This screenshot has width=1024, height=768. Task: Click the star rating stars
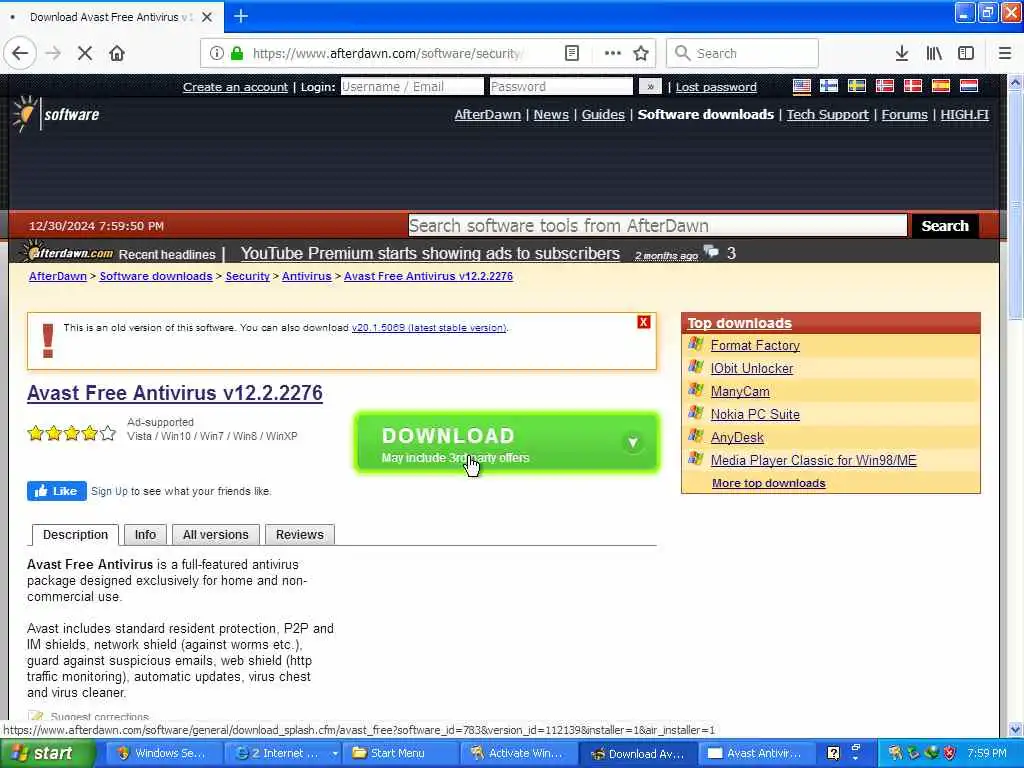pos(72,432)
